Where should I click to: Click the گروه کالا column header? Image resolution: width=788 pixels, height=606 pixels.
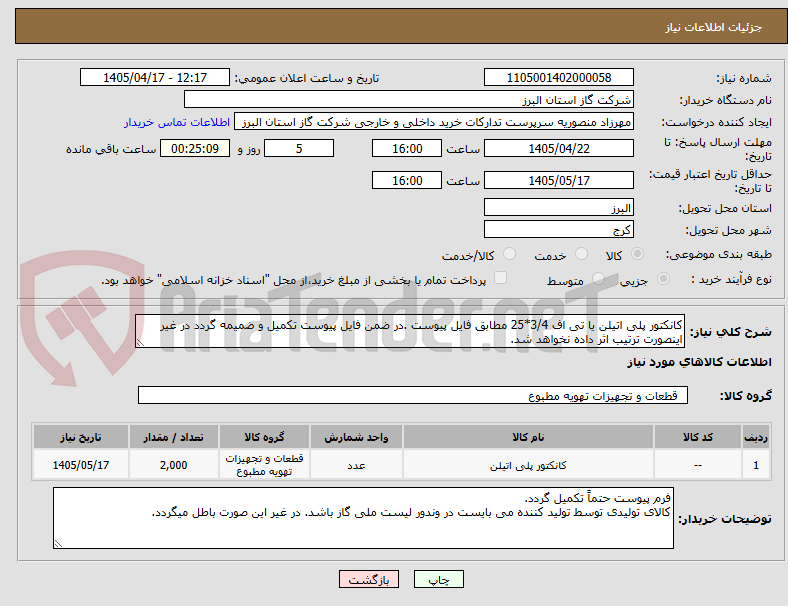(x=264, y=437)
